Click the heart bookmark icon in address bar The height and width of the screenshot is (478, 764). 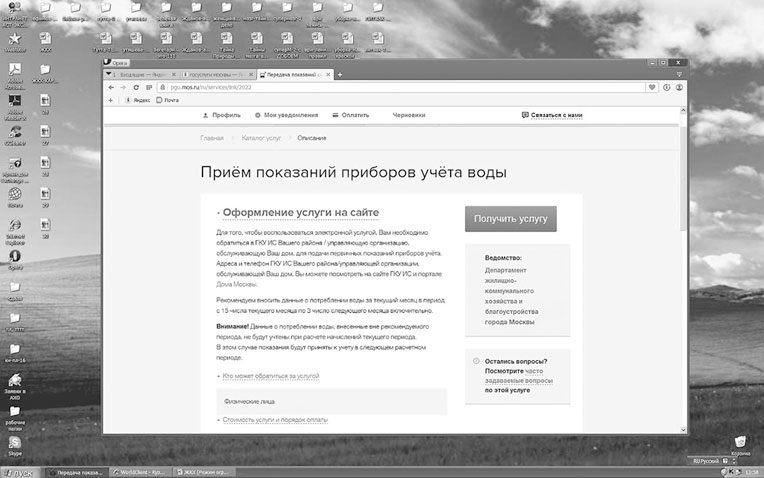(x=652, y=88)
